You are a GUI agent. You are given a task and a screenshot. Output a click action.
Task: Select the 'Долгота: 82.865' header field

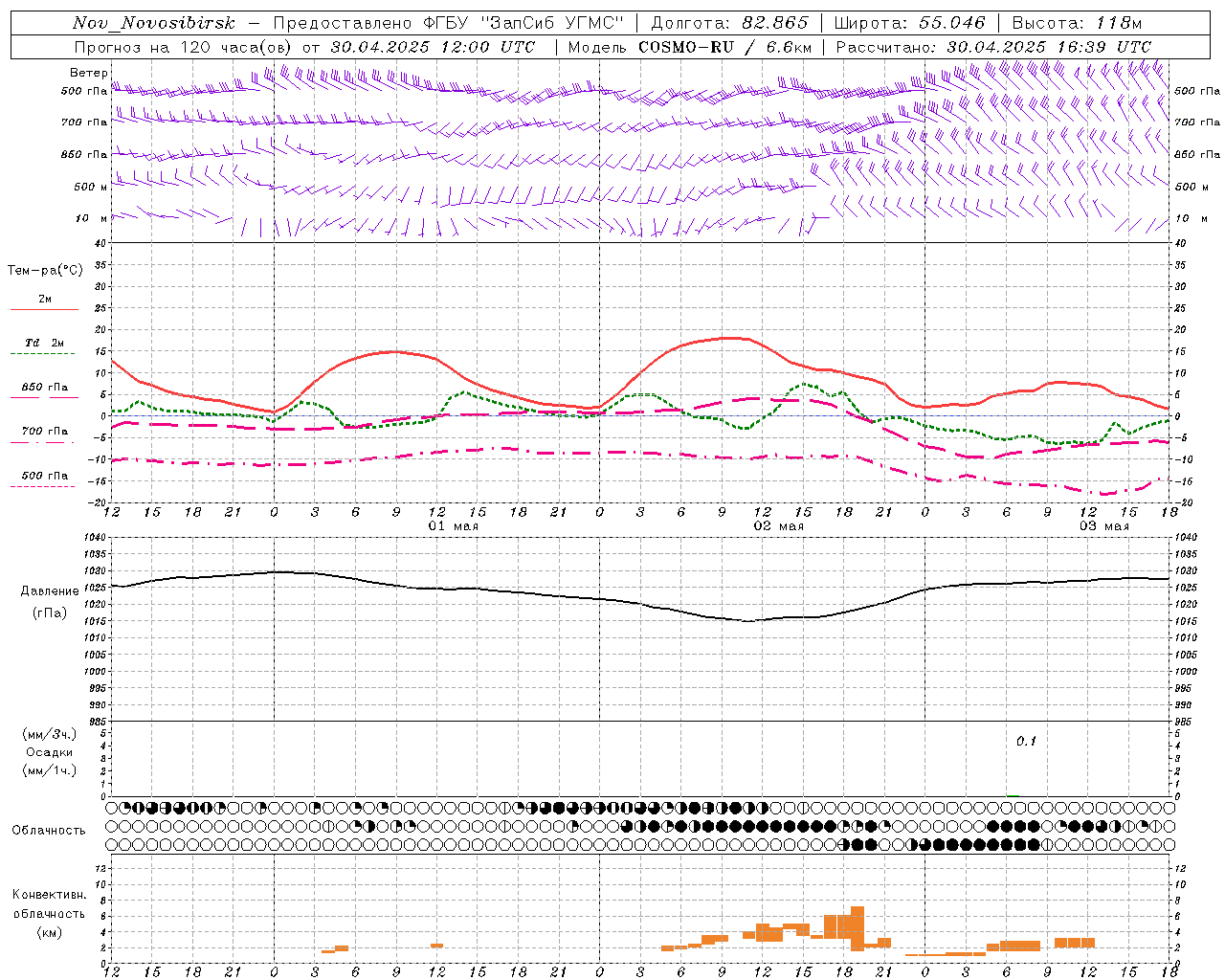coord(730,24)
